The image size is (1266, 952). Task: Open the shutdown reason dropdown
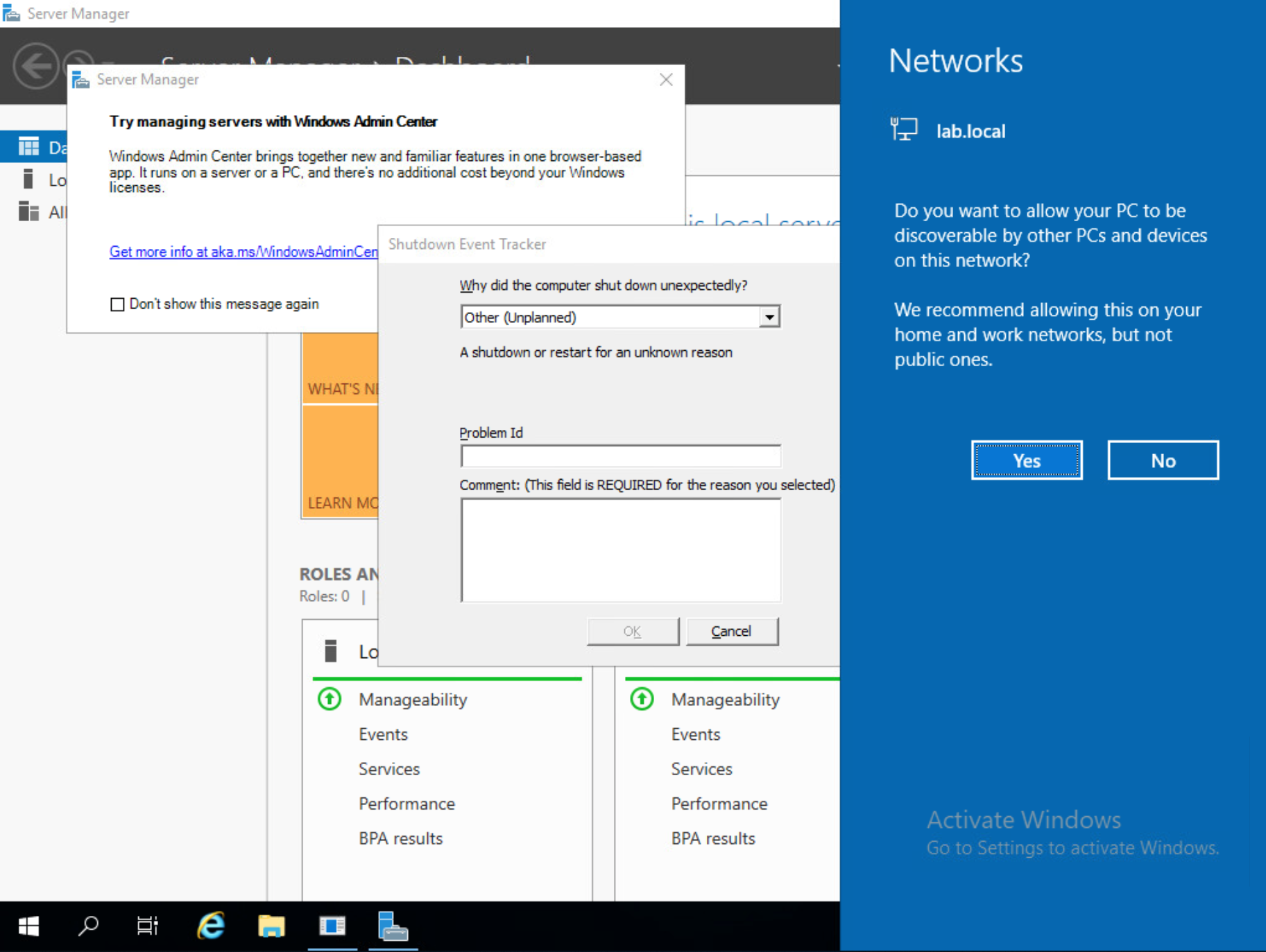(769, 317)
